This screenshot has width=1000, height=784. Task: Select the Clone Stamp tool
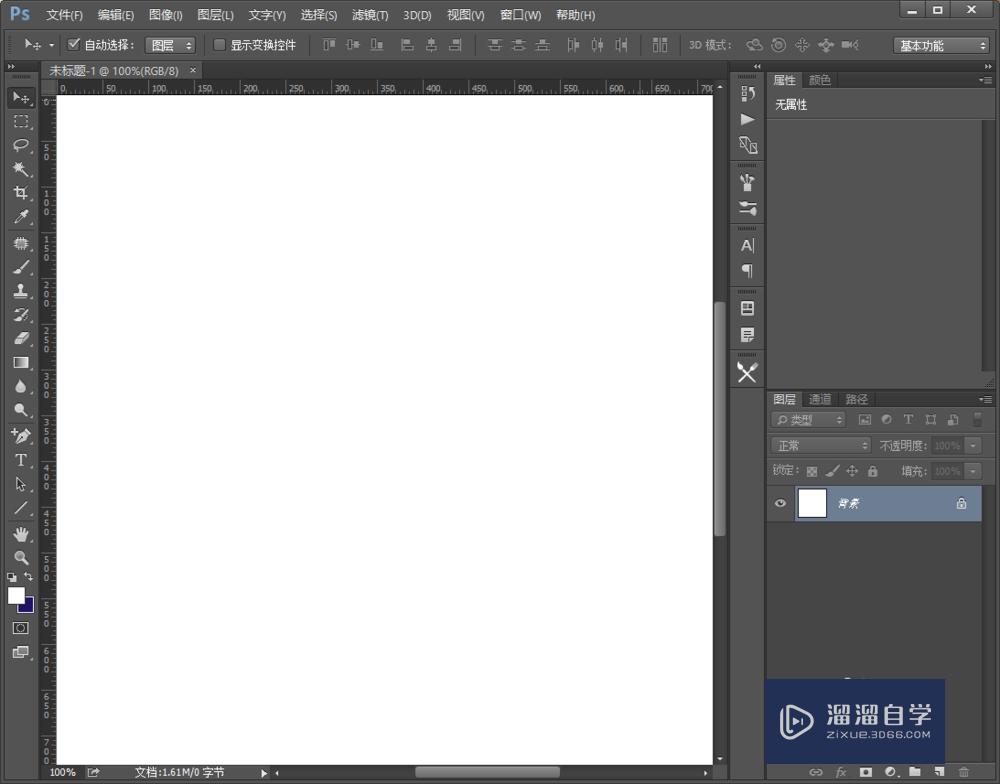[x=20, y=291]
